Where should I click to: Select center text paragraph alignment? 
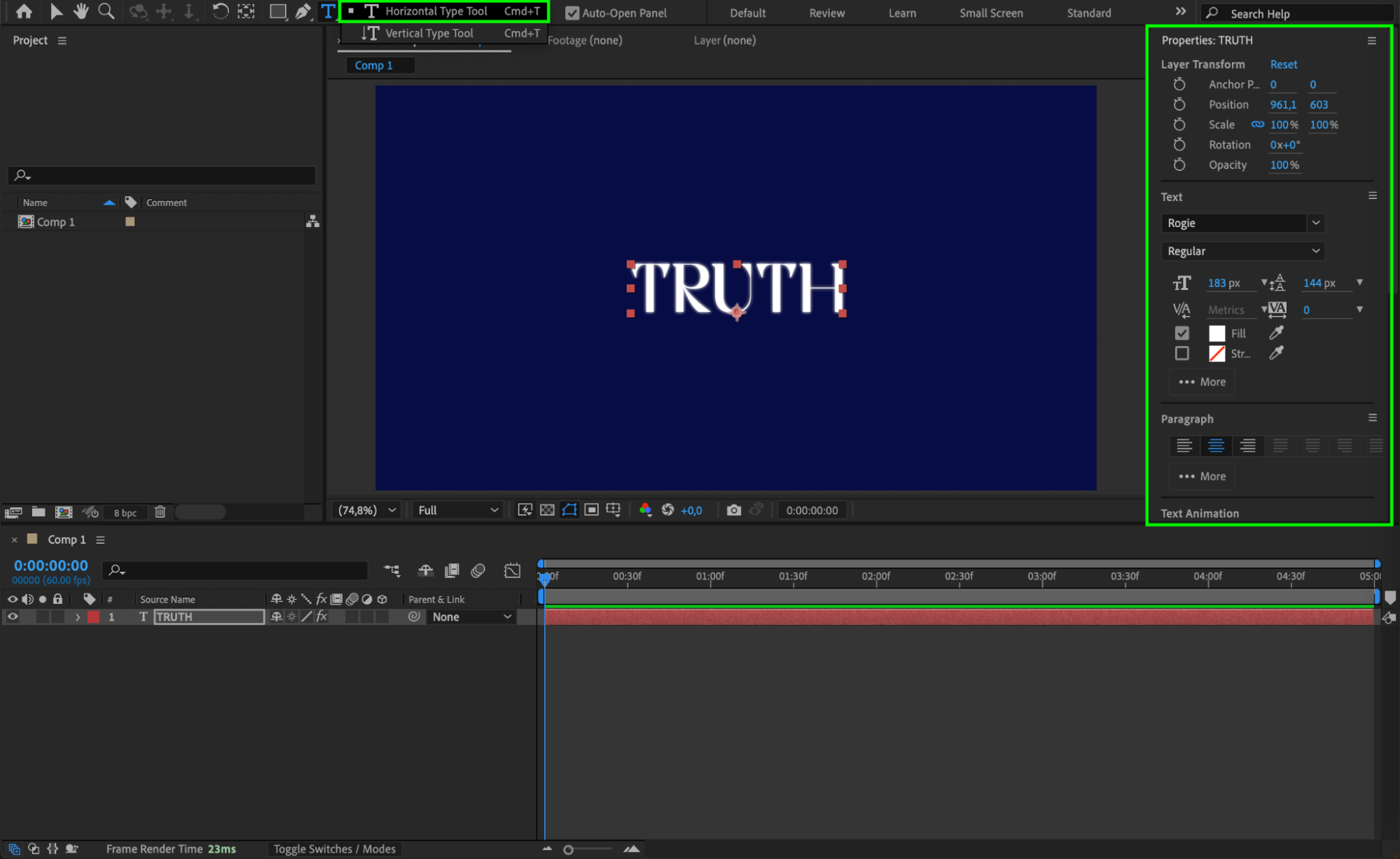pos(1216,446)
